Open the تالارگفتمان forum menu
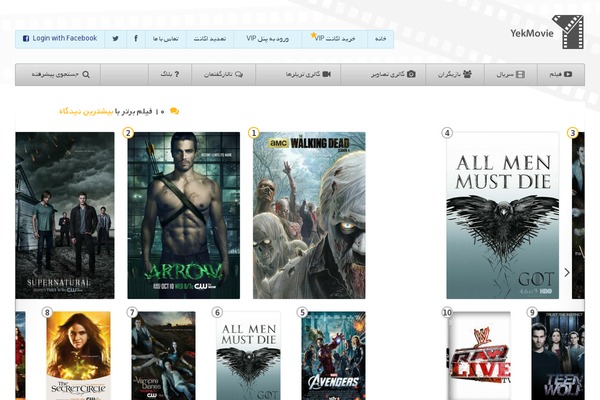Image resolution: width=600 pixels, height=400 pixels. point(223,74)
